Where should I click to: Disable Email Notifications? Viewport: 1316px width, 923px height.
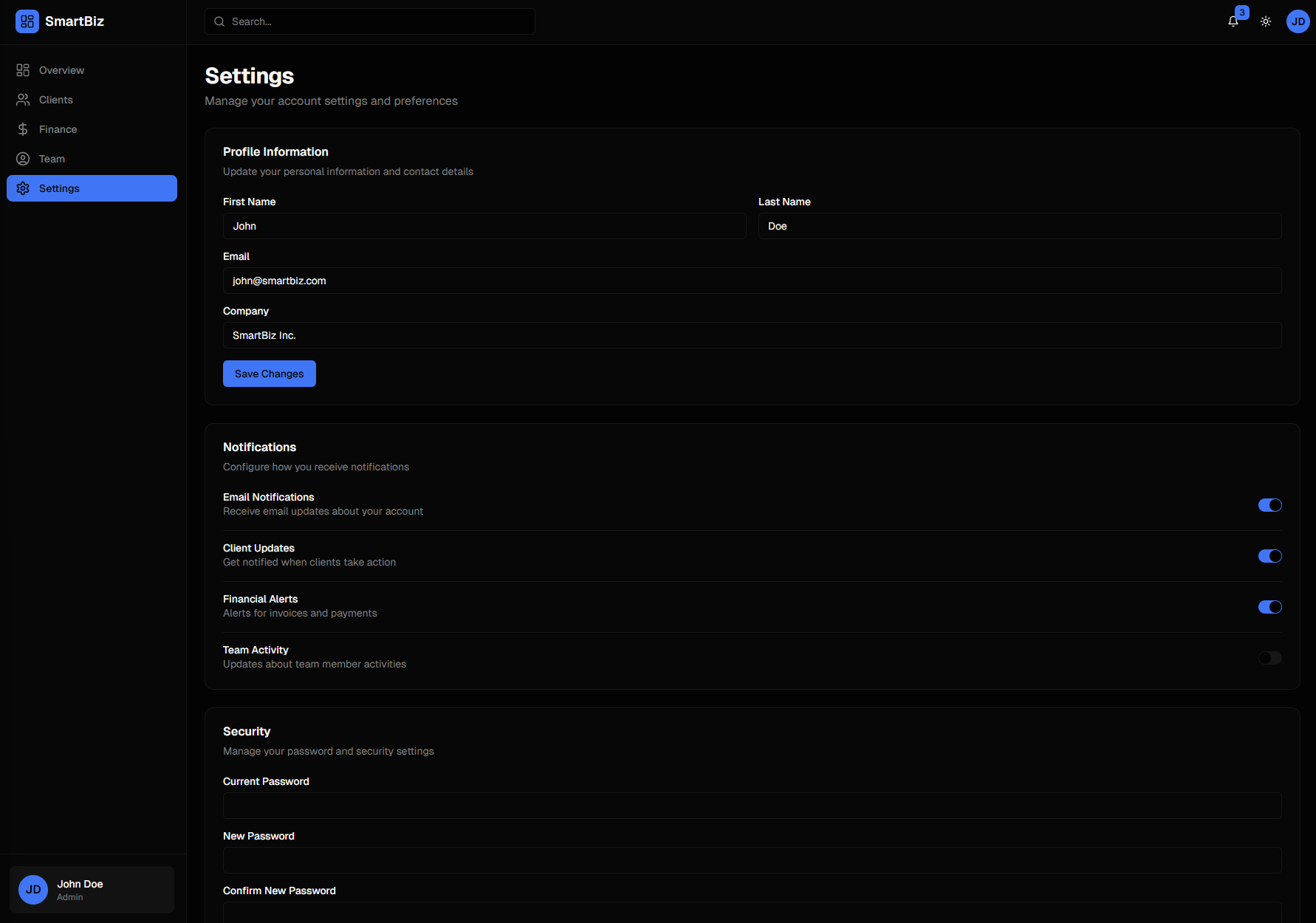tap(1269, 505)
